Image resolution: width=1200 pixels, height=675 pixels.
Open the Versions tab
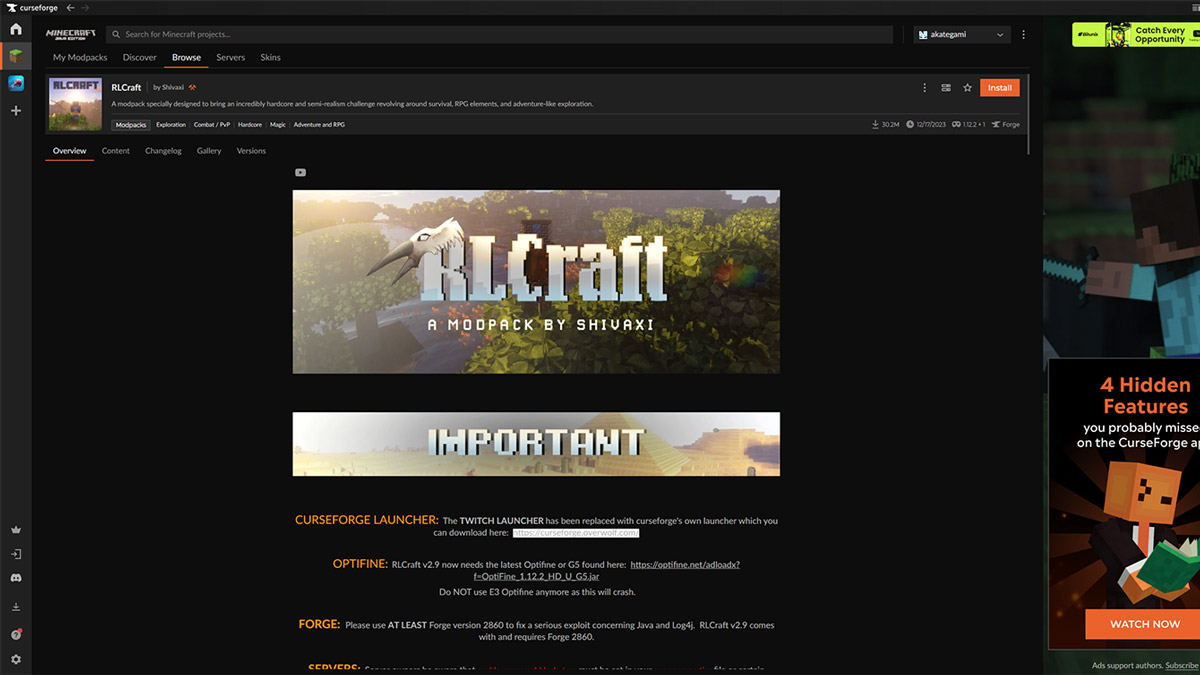(251, 151)
